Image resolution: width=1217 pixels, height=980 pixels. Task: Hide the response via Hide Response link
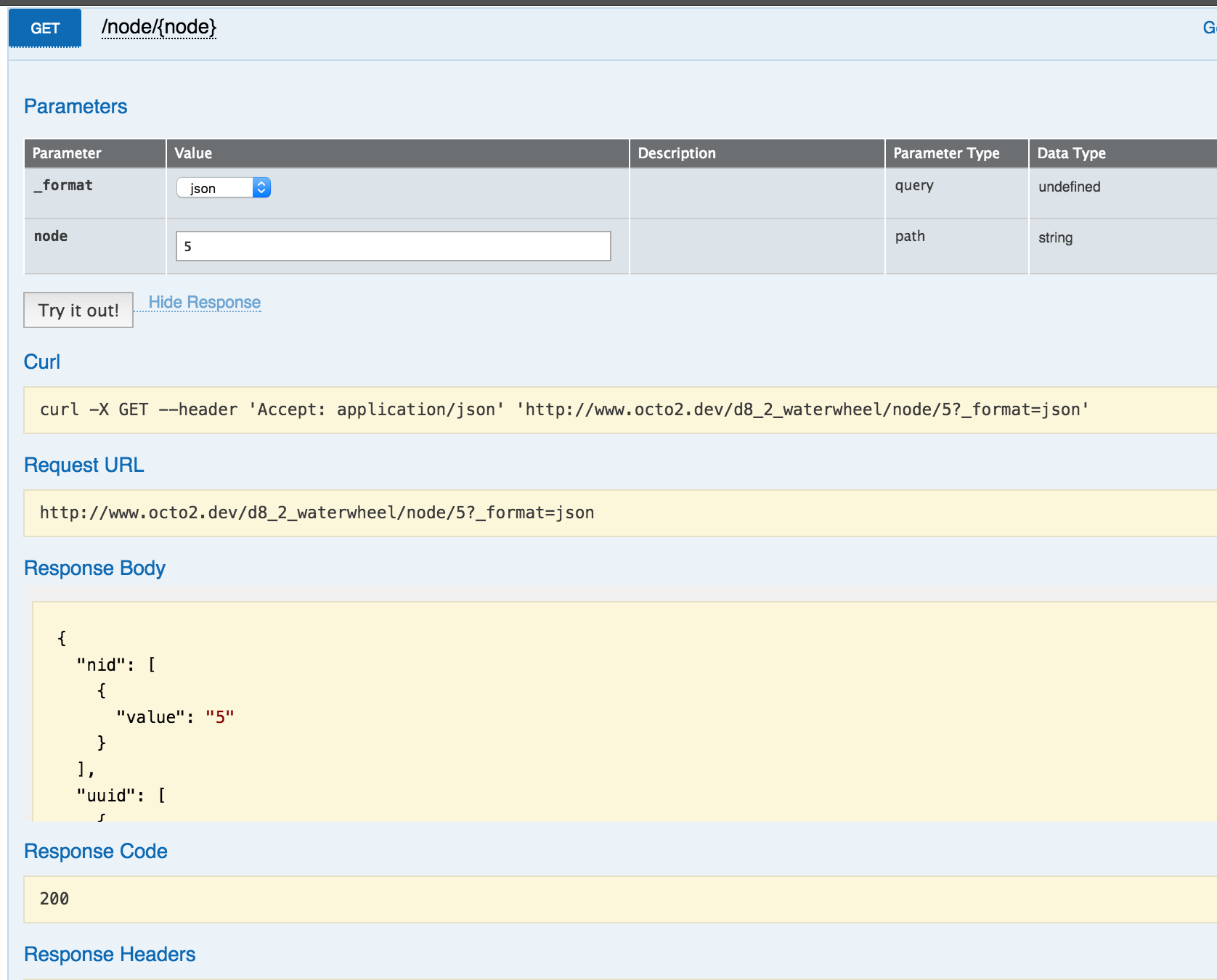tap(203, 302)
